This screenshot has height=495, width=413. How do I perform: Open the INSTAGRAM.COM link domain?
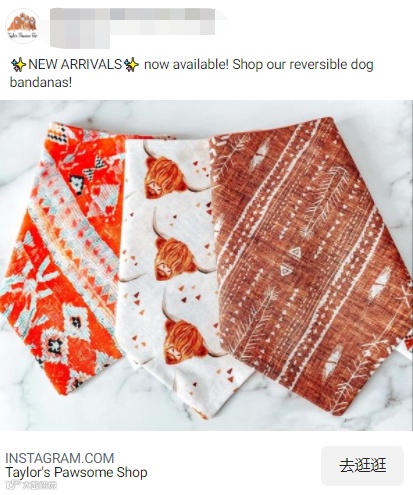(60, 458)
